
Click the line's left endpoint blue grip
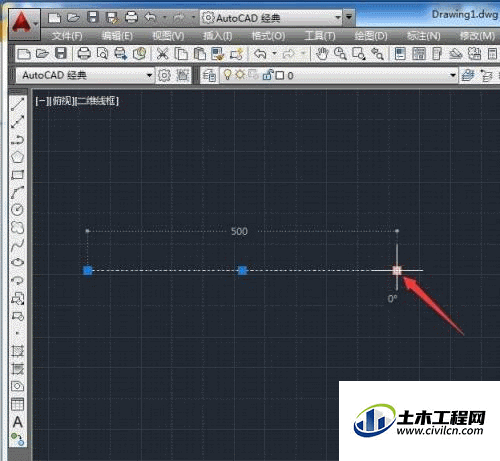click(x=87, y=270)
